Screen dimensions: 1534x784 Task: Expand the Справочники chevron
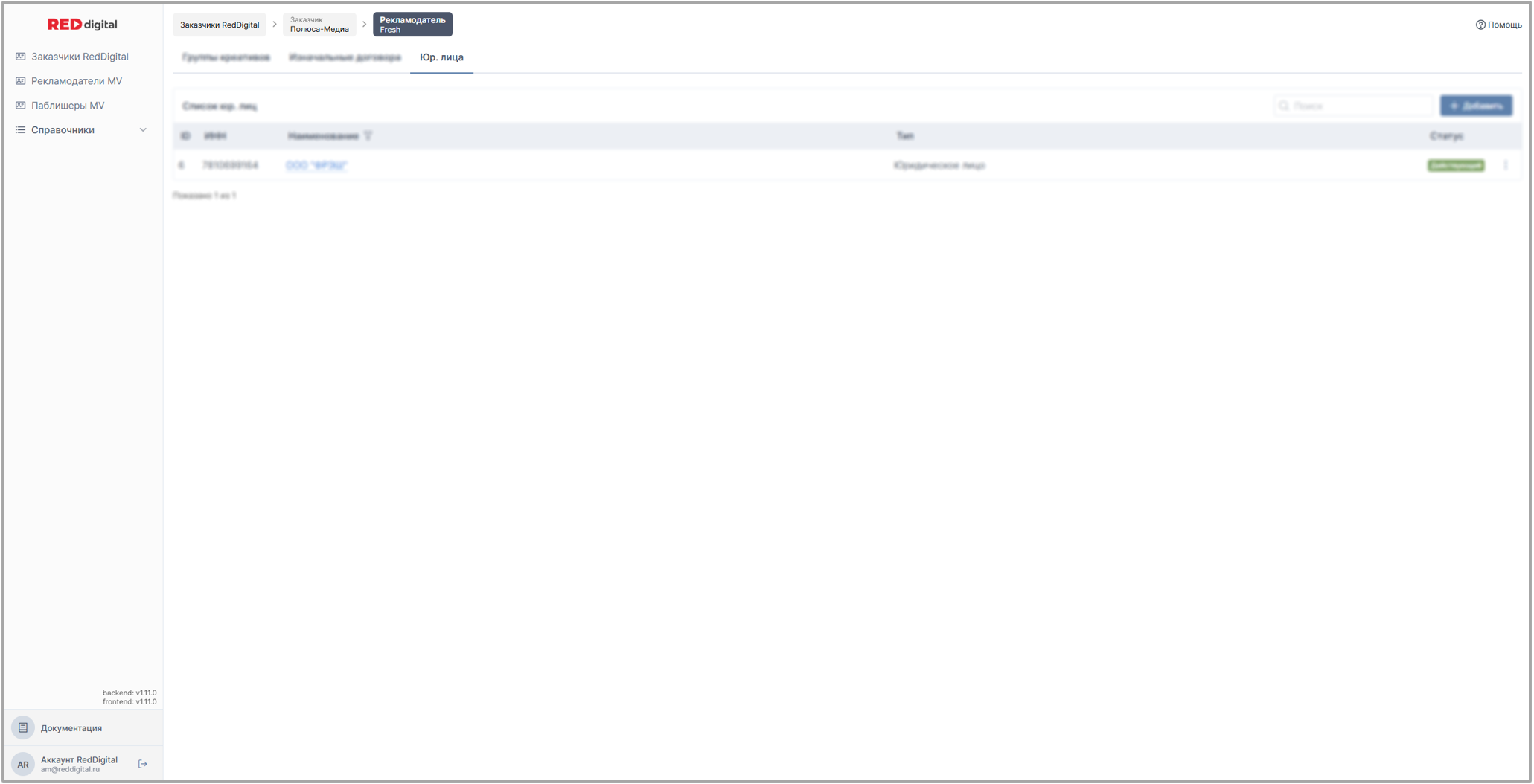[x=143, y=130]
